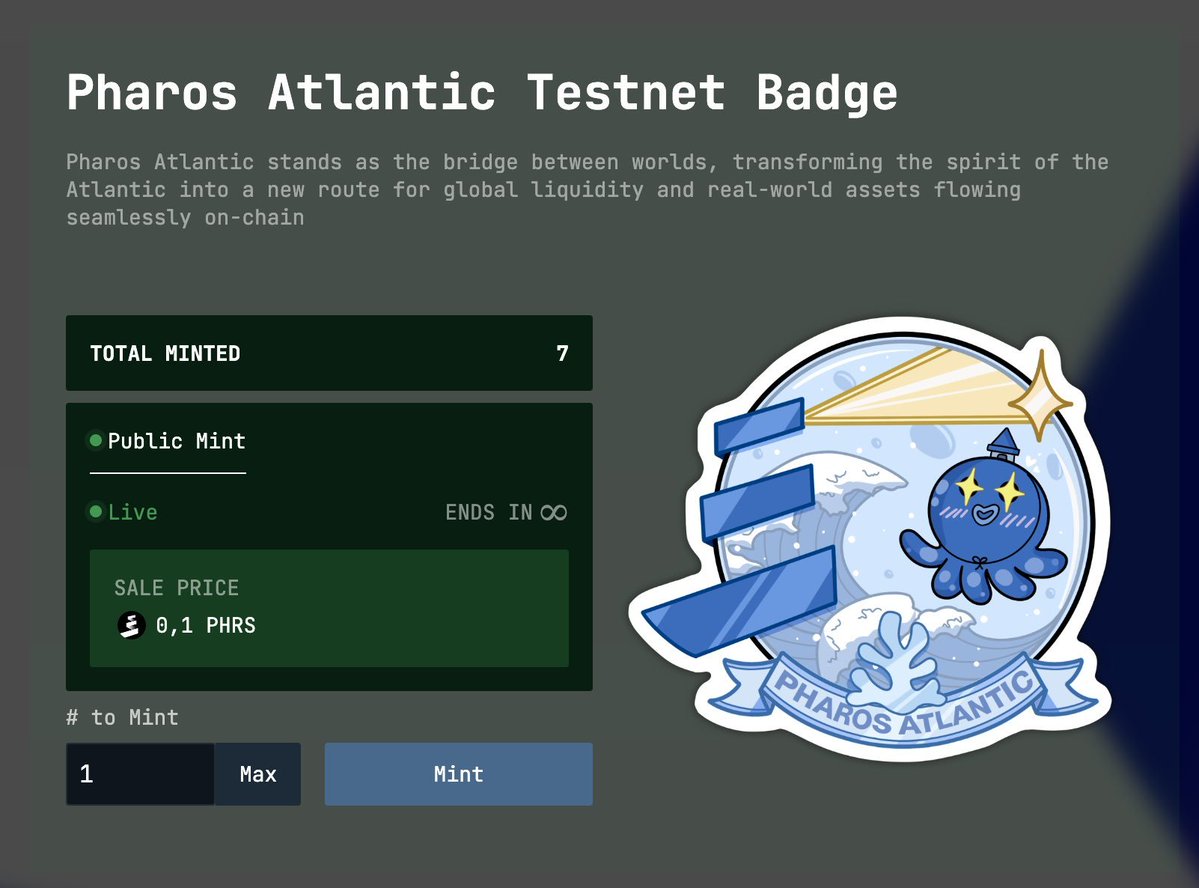This screenshot has height=888, width=1199.
Task: Click the green Live status dot
Action: click(x=96, y=511)
